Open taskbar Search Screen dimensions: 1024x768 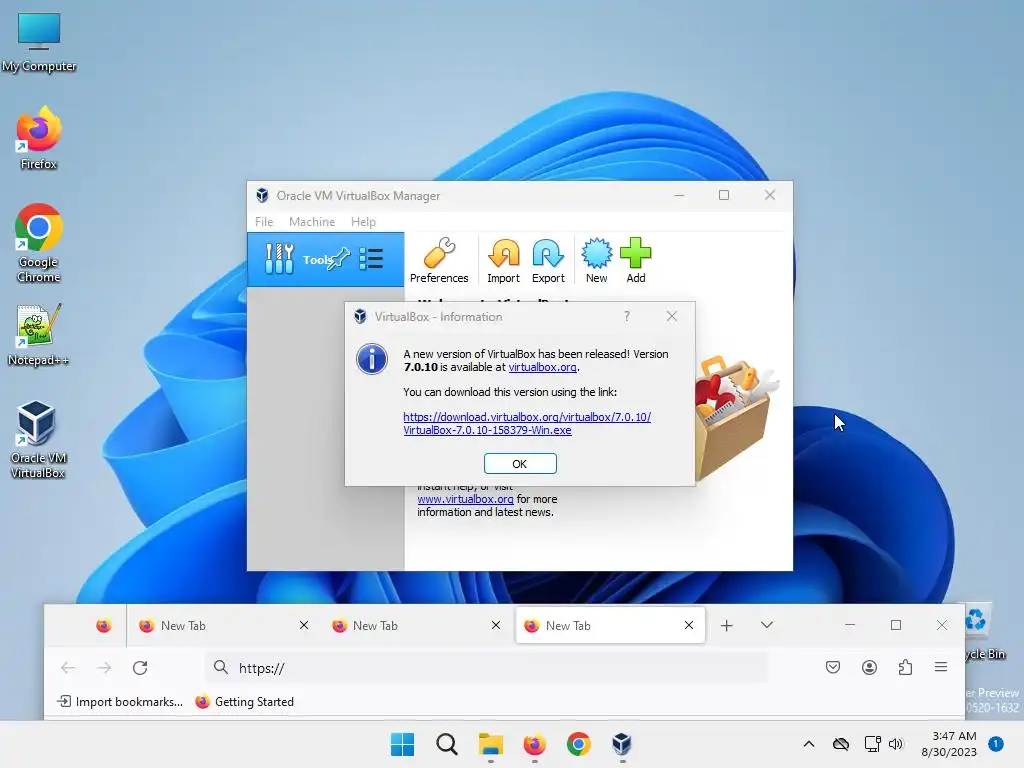click(447, 744)
